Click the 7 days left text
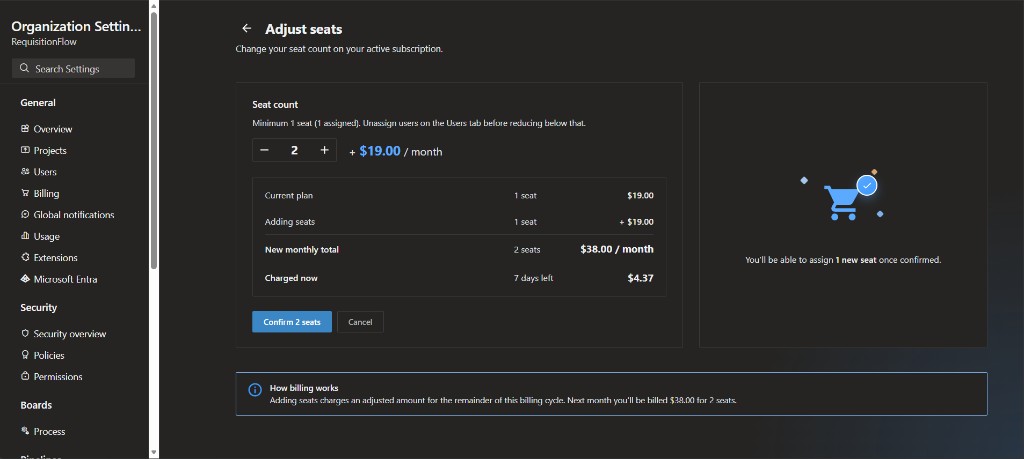 [534, 278]
